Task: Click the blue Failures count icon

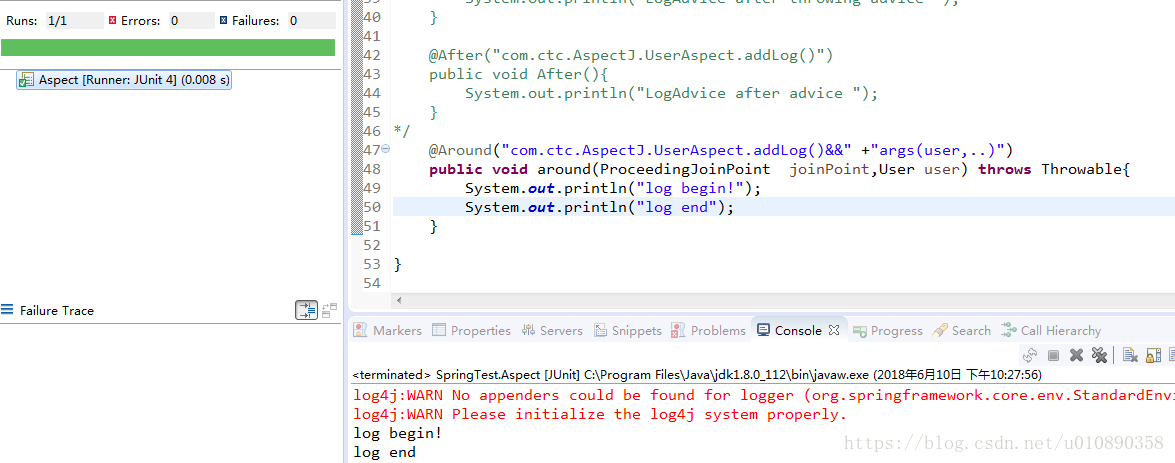Action: pyautogui.click(x=223, y=21)
